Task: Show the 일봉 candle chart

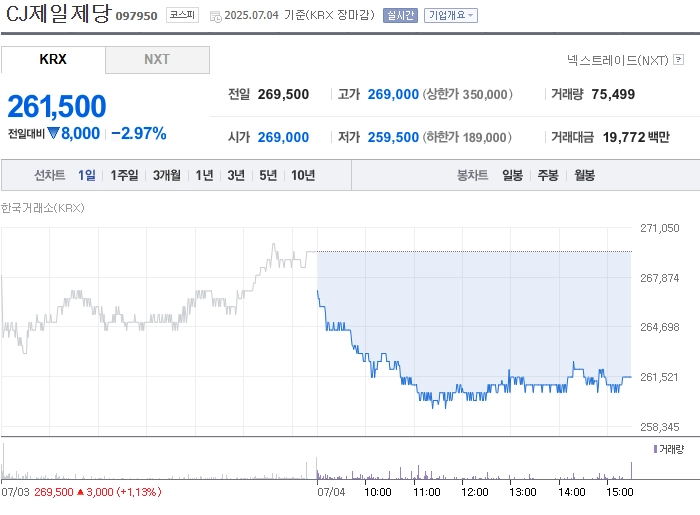Action: 512,175
